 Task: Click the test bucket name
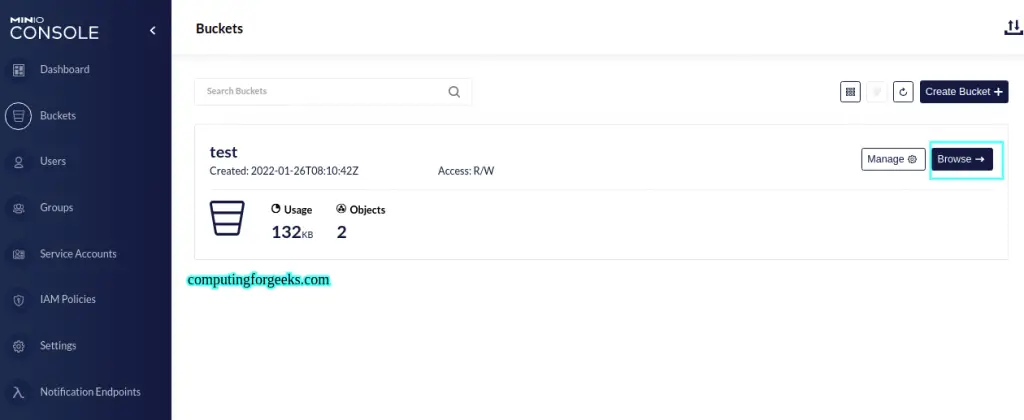223,152
